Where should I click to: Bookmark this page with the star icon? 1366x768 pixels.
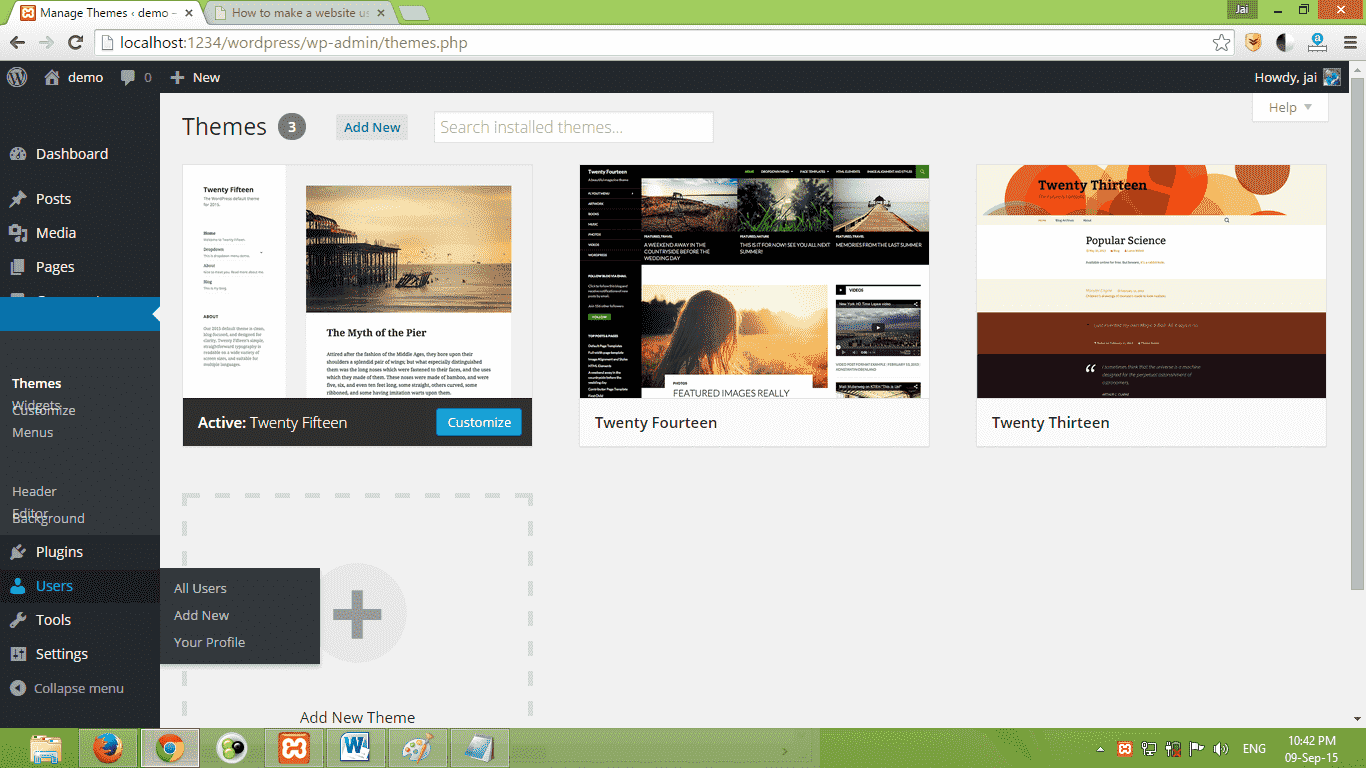(x=1221, y=43)
